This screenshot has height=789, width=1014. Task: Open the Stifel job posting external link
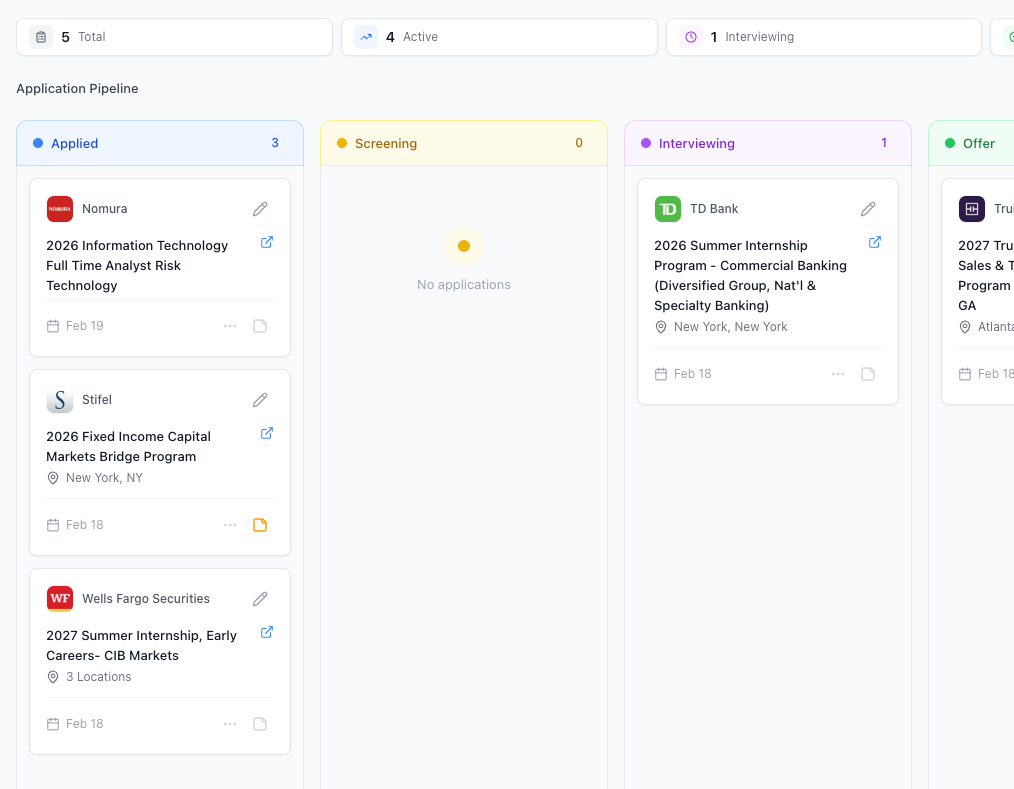point(266,433)
